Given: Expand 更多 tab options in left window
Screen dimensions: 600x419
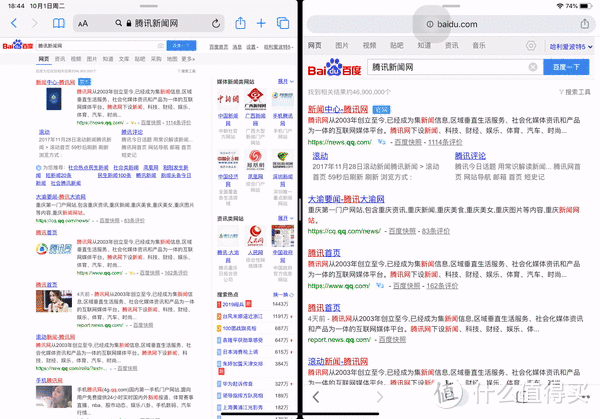Looking at the screenshot, I should click(188, 59).
